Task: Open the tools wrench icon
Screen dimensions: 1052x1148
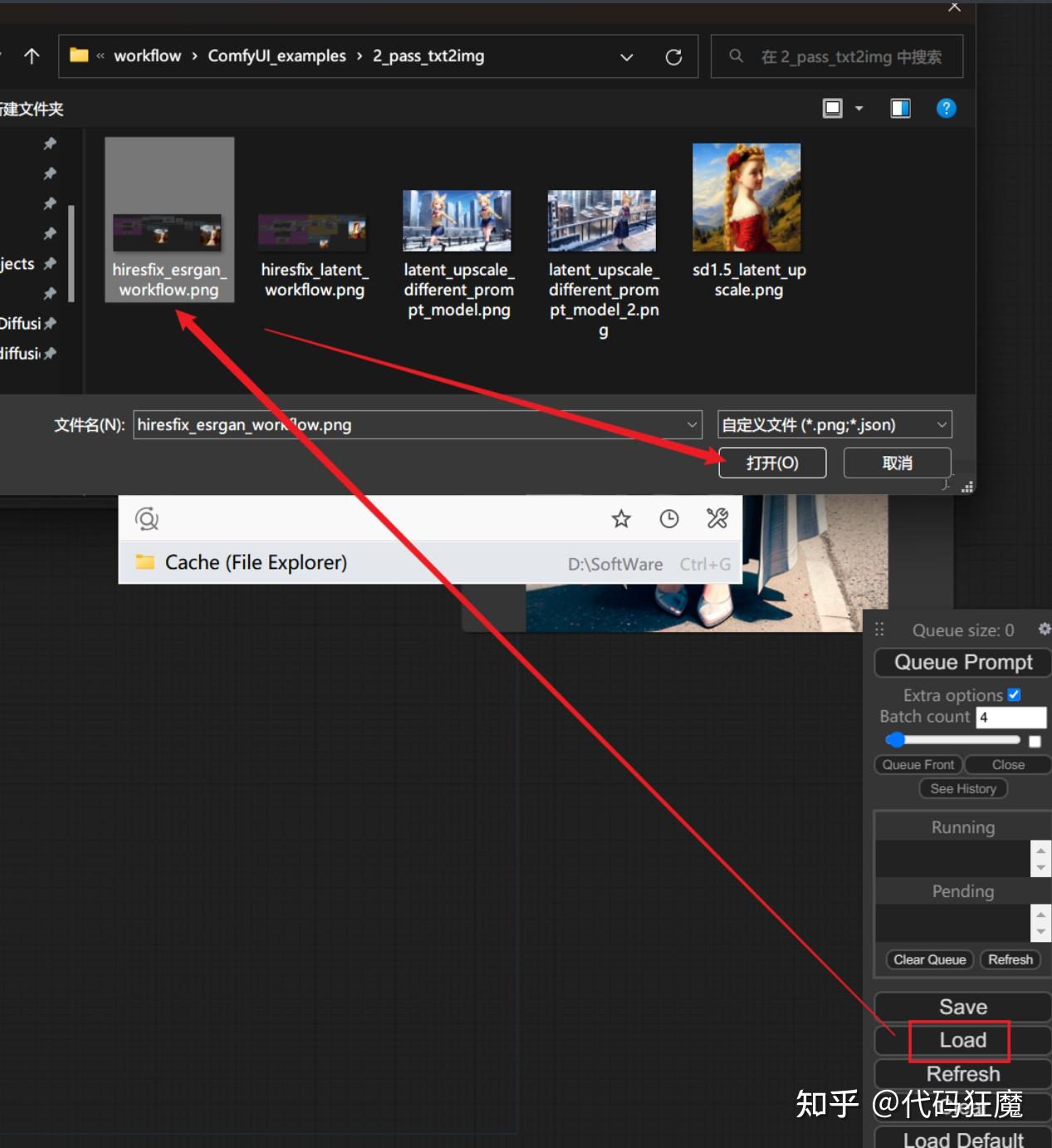Action: pyautogui.click(x=717, y=519)
